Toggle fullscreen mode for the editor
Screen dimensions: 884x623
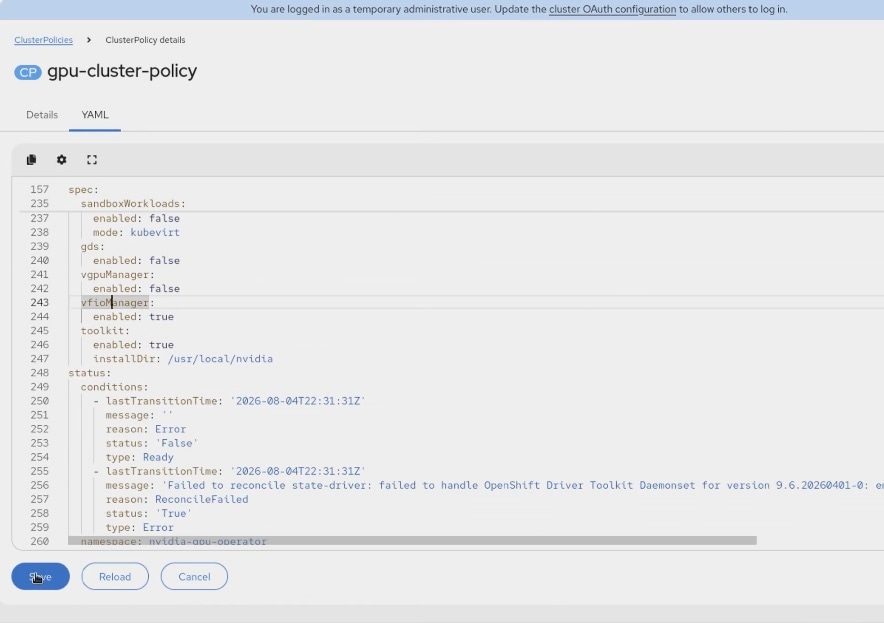pos(92,160)
